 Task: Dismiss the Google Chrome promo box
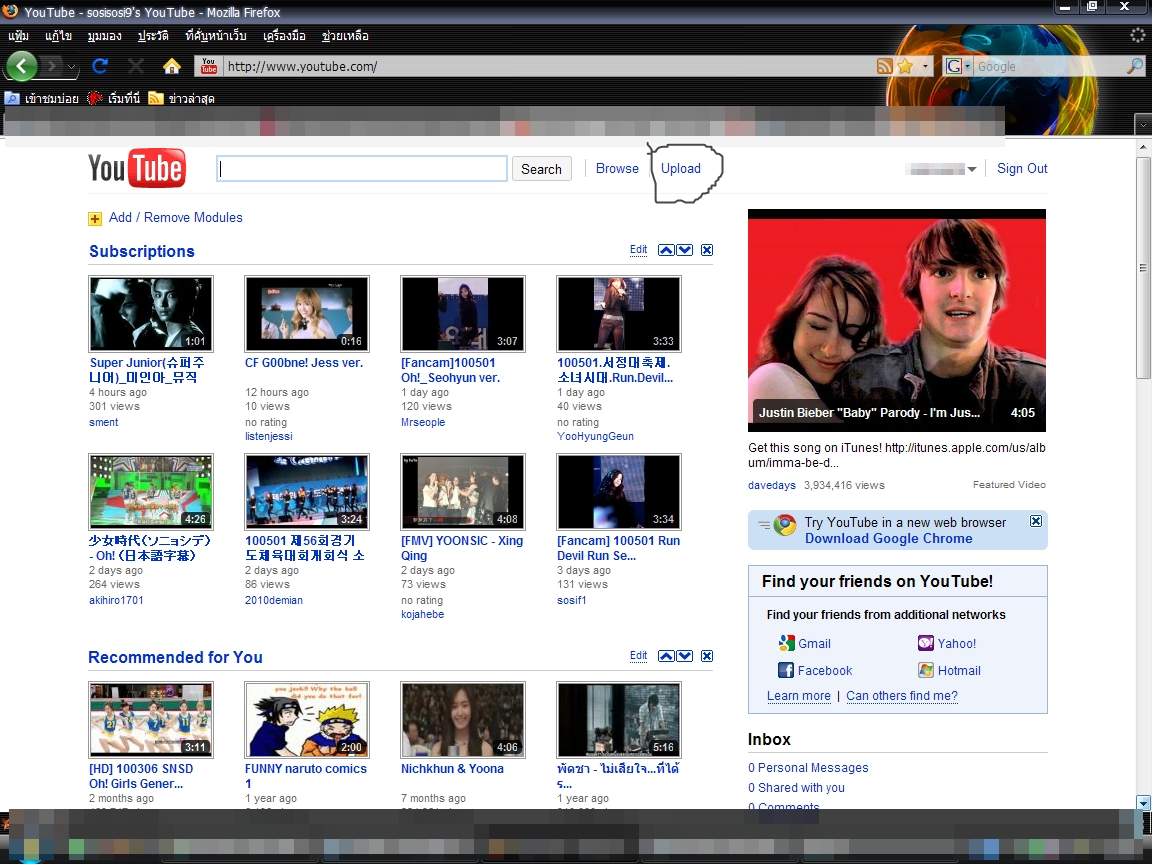point(1036,521)
